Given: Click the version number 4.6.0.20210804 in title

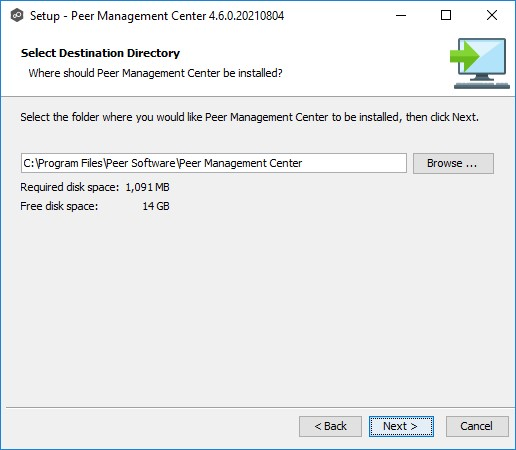Looking at the screenshot, I should [246, 16].
